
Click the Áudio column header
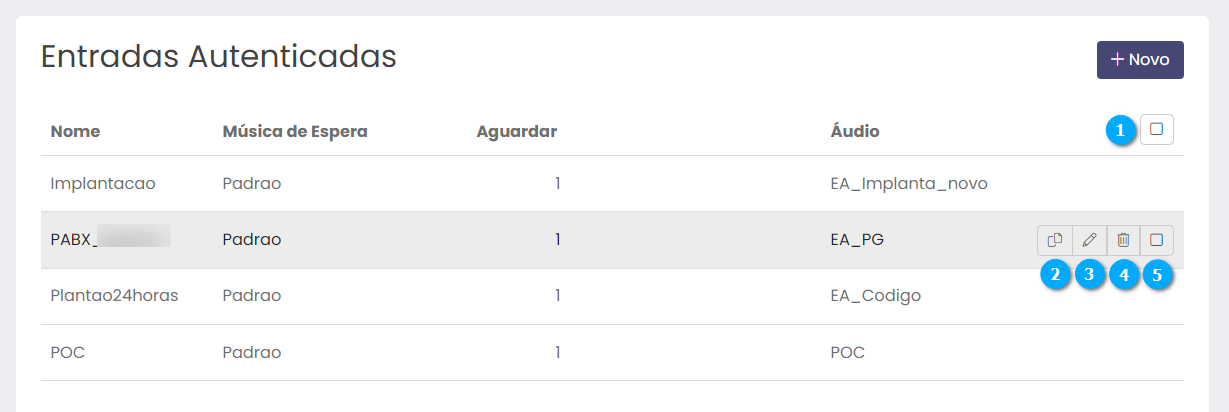[x=855, y=131]
